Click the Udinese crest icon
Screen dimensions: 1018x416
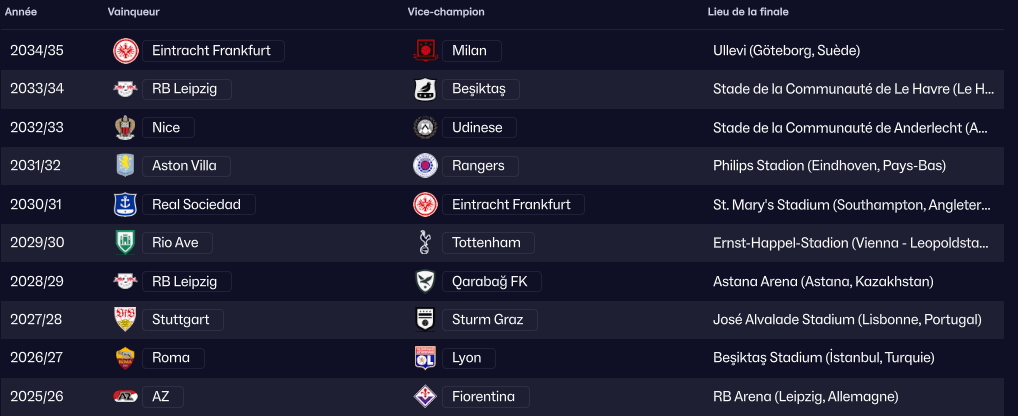tap(425, 128)
